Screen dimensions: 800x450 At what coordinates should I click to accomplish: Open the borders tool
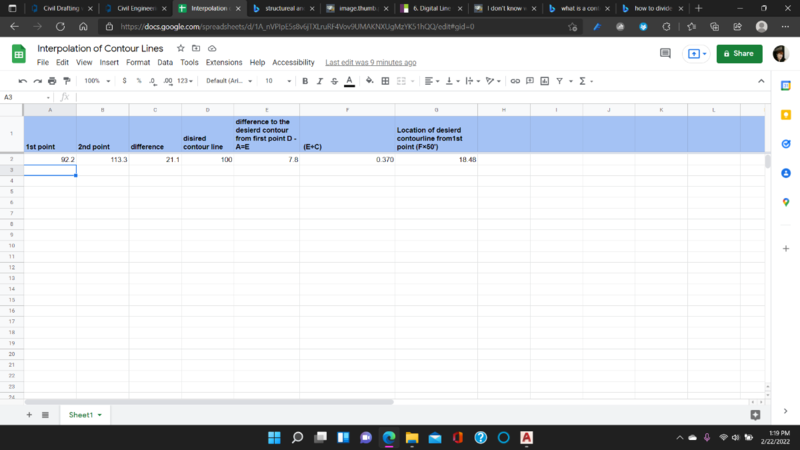(384, 81)
